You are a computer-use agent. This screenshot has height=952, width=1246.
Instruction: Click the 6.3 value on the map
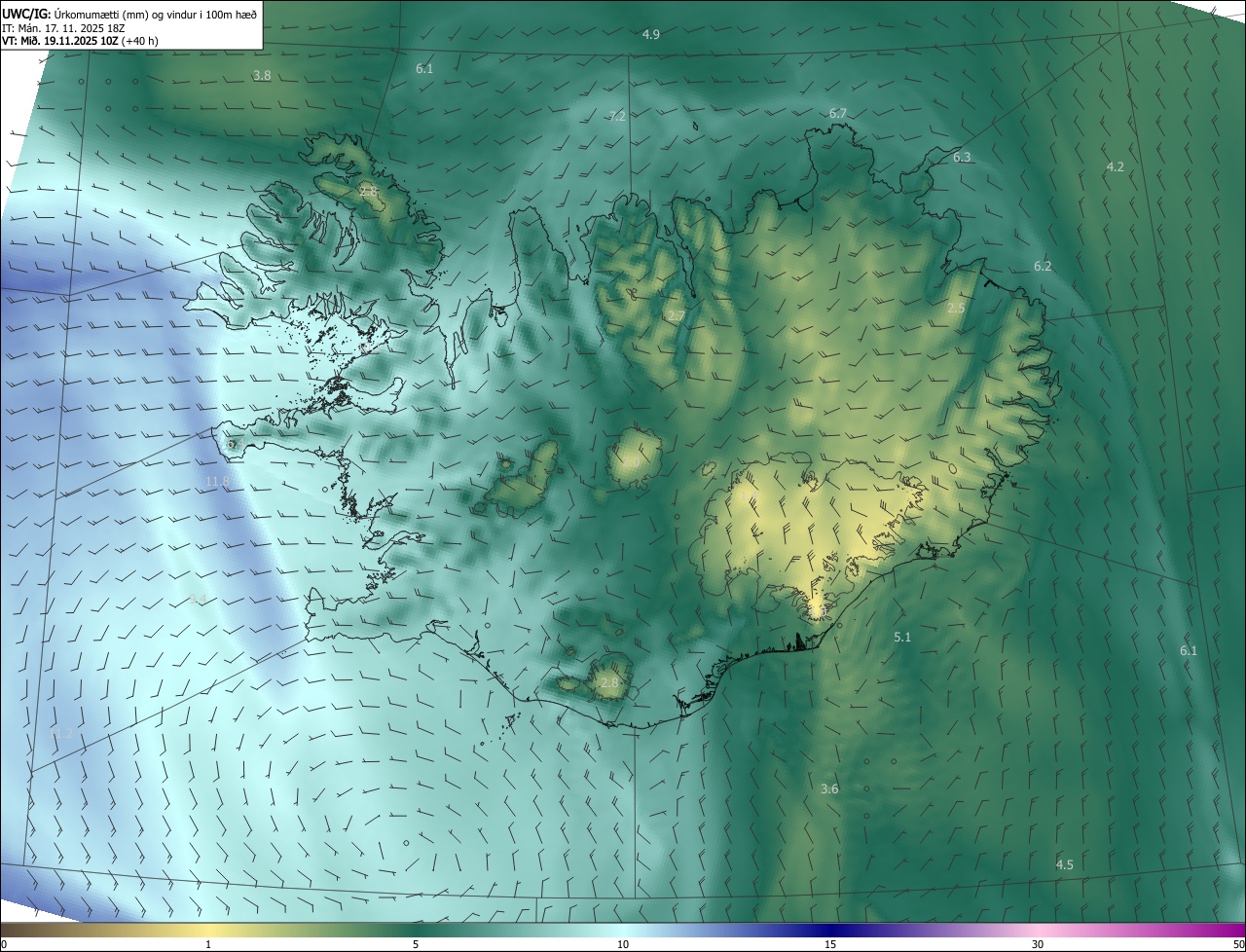coord(962,158)
